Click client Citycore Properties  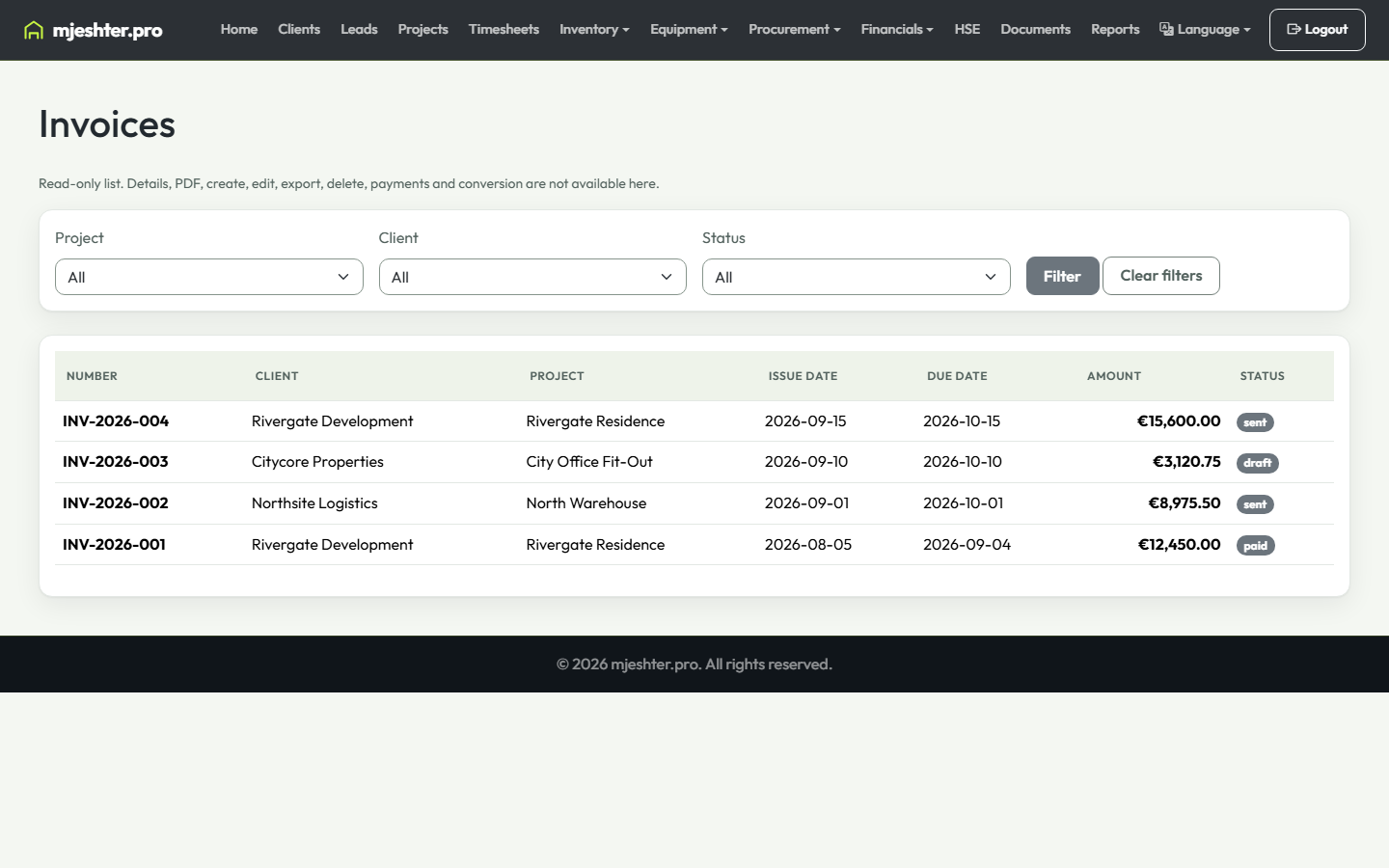317,462
